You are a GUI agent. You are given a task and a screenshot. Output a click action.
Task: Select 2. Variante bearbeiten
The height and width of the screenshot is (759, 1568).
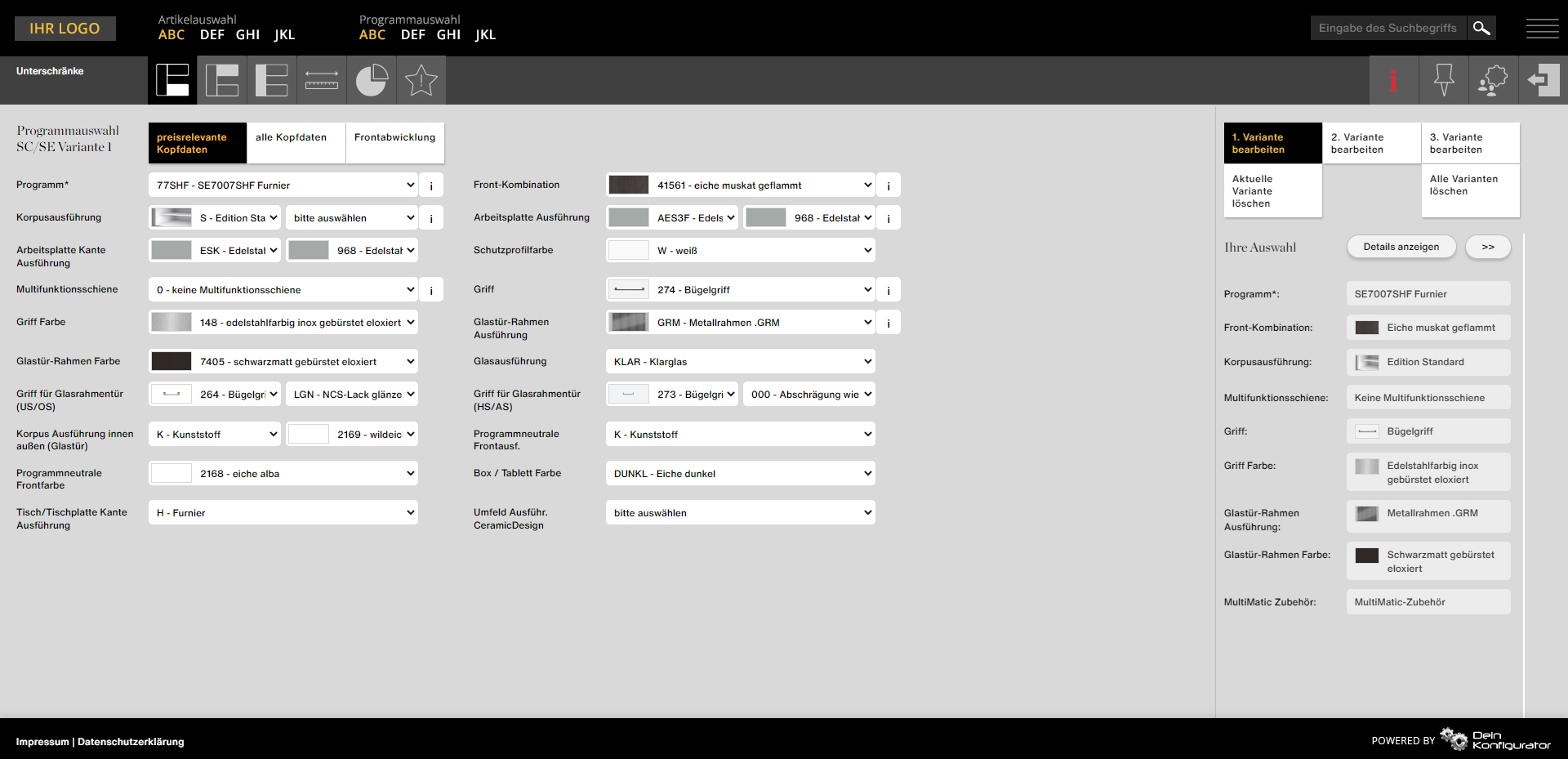click(x=1371, y=143)
